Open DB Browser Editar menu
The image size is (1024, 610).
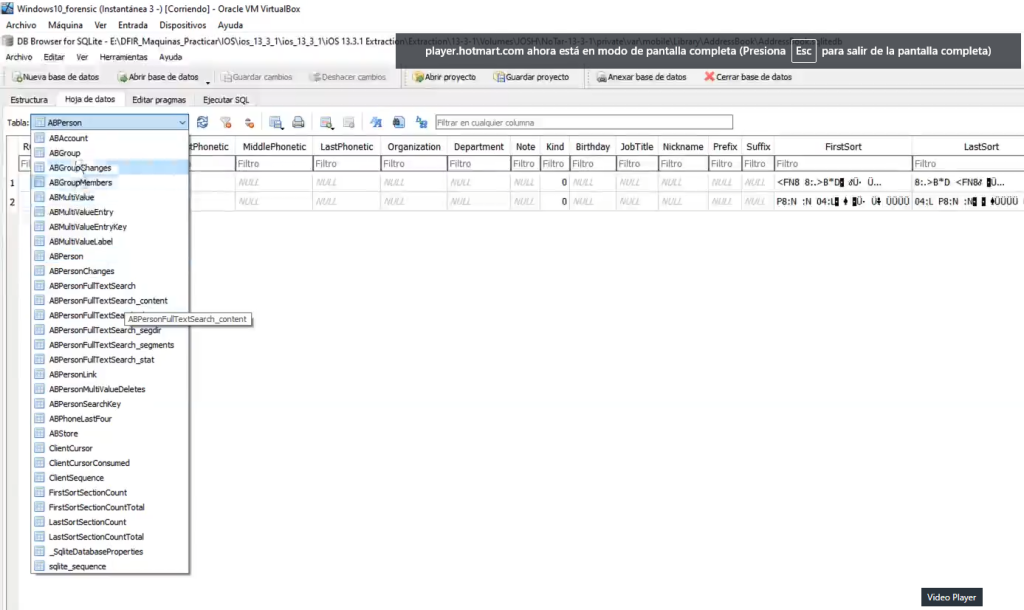[54, 57]
